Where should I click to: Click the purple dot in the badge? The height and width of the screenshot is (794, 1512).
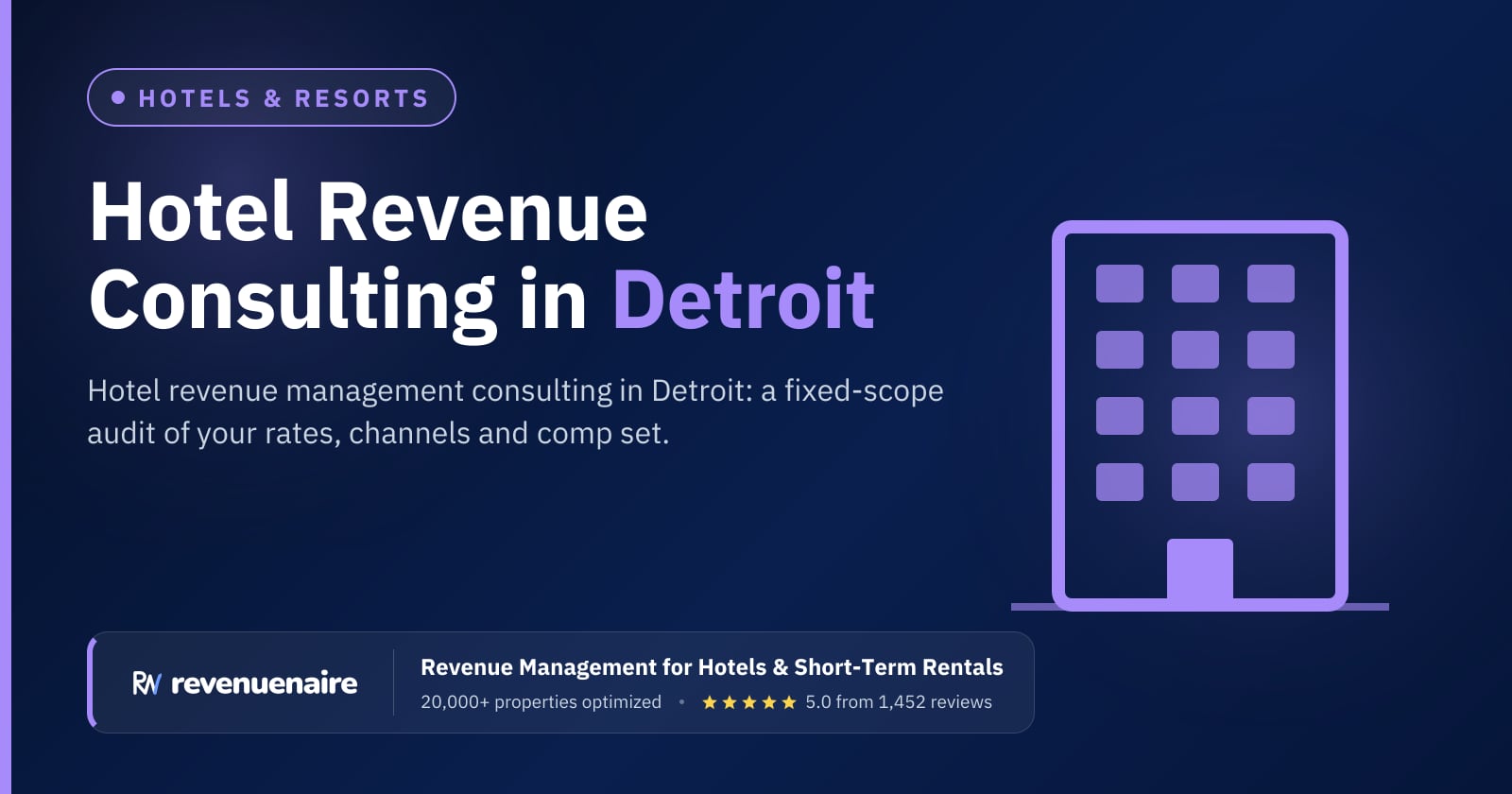click(x=118, y=97)
